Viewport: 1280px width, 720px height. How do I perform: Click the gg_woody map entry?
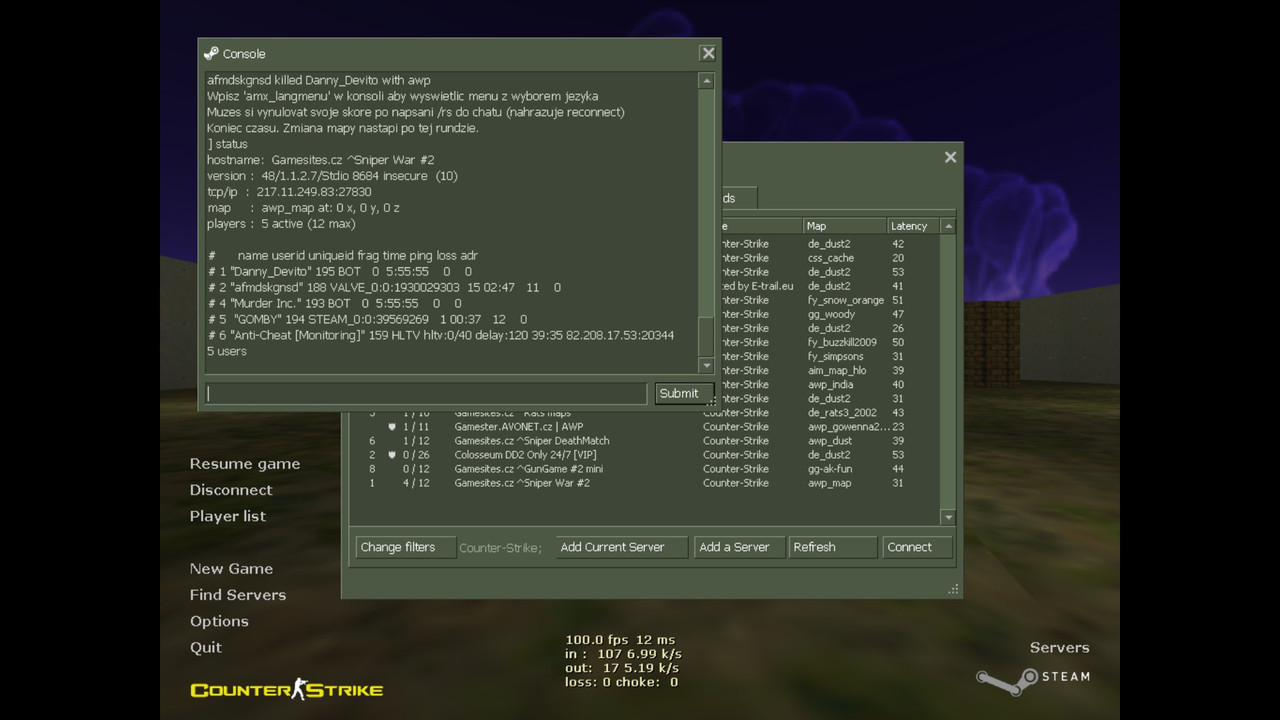[x=831, y=314]
